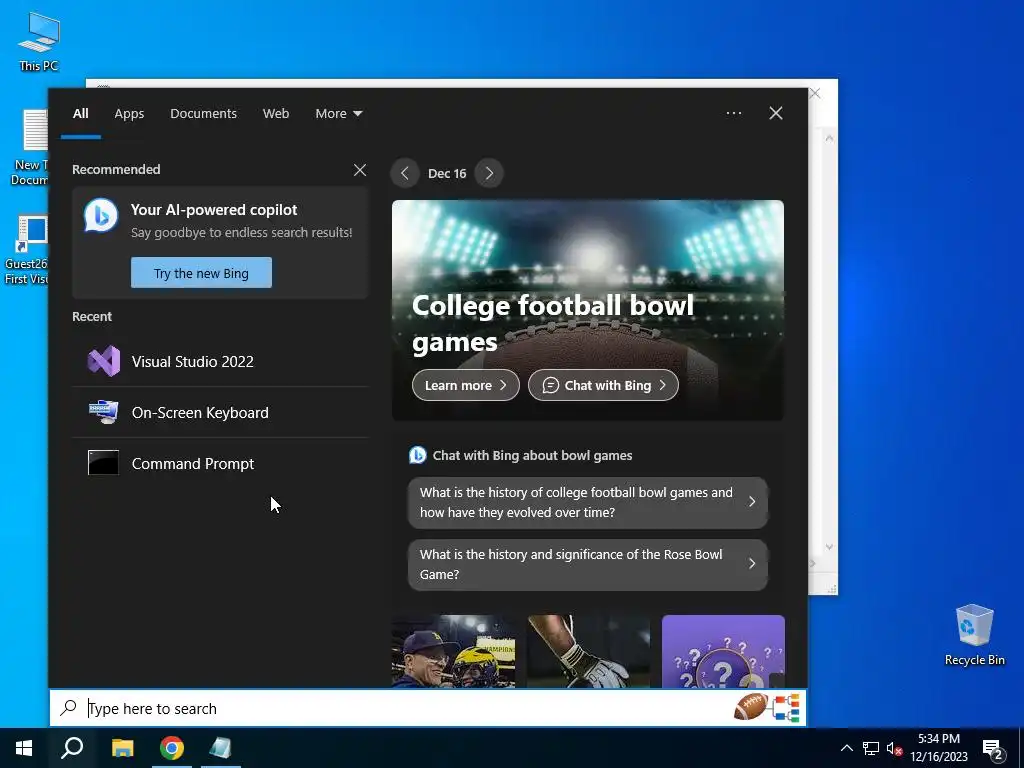
Task: Go to previous day with left arrow
Action: click(x=405, y=173)
